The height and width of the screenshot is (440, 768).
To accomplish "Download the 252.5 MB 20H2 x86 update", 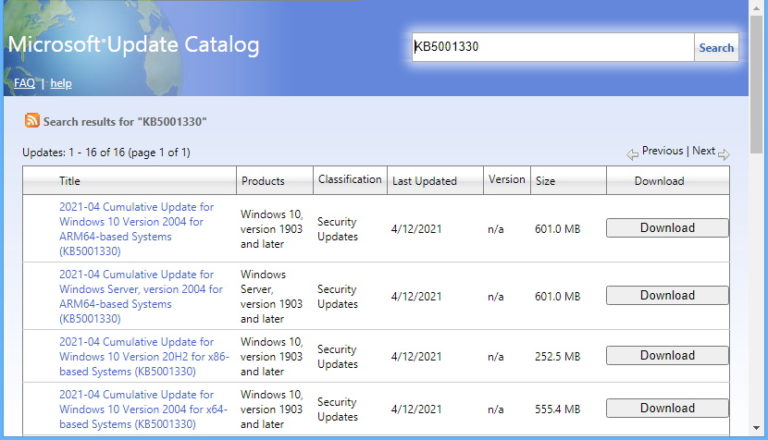I will point(667,355).
